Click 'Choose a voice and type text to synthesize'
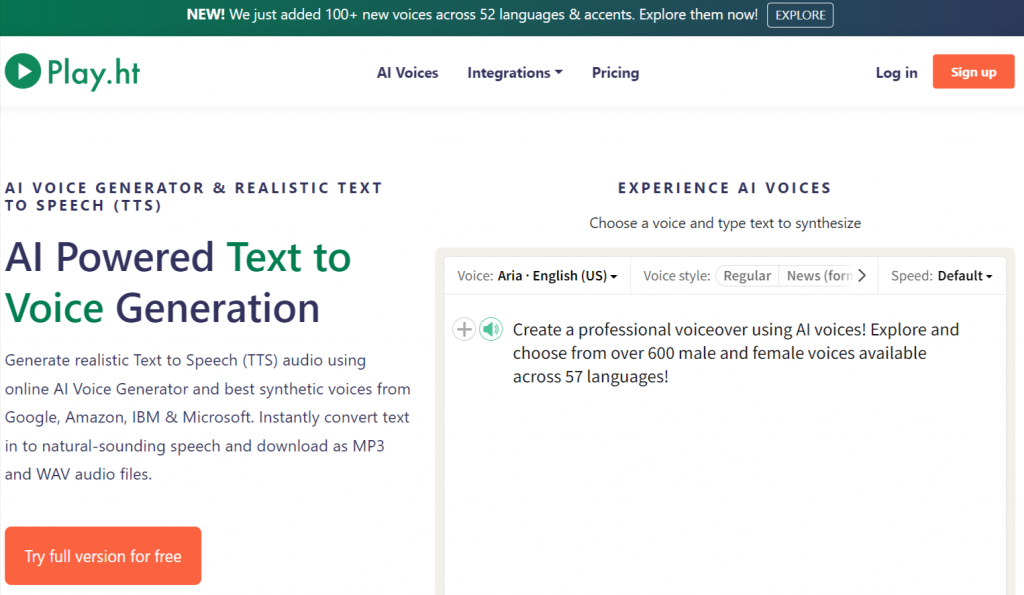Screen dimensions: 1024x595 tap(725, 223)
